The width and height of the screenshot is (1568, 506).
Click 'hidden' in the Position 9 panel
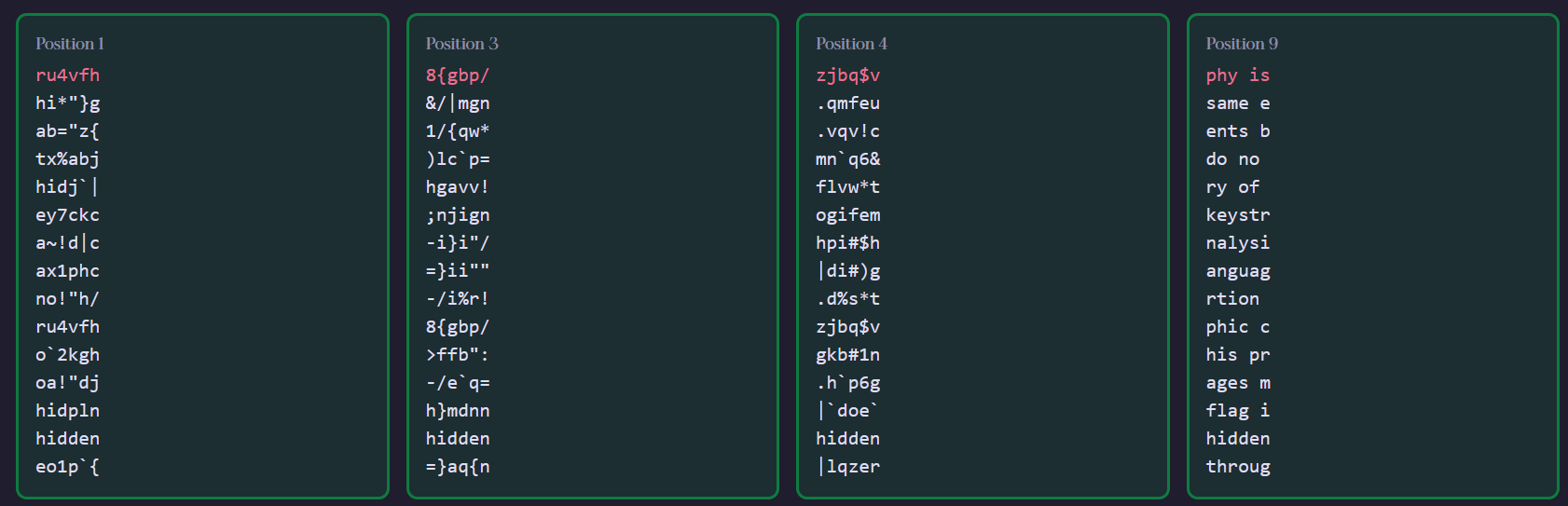[1237, 439]
